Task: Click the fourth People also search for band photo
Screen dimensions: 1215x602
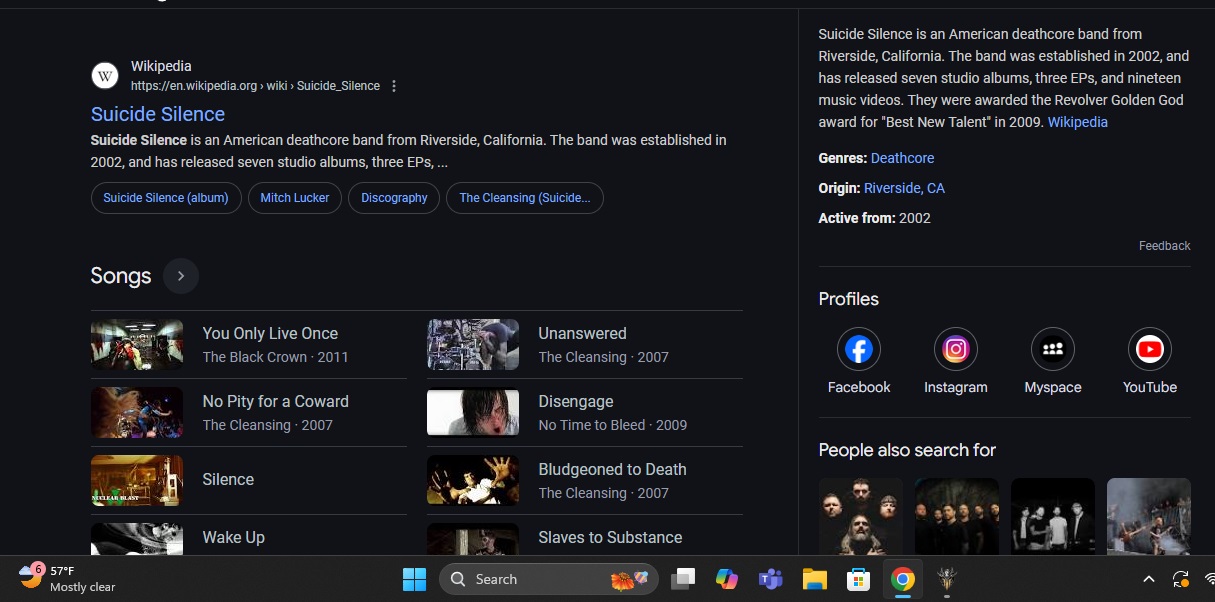Action: click(x=1149, y=516)
